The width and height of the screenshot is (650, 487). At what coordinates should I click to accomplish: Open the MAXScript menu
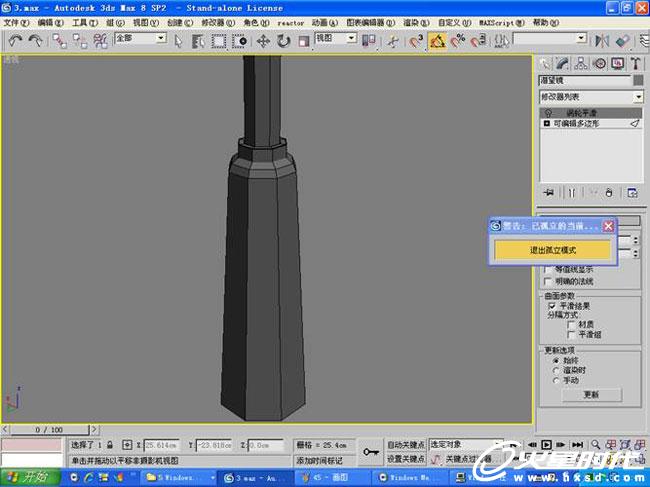coord(502,23)
